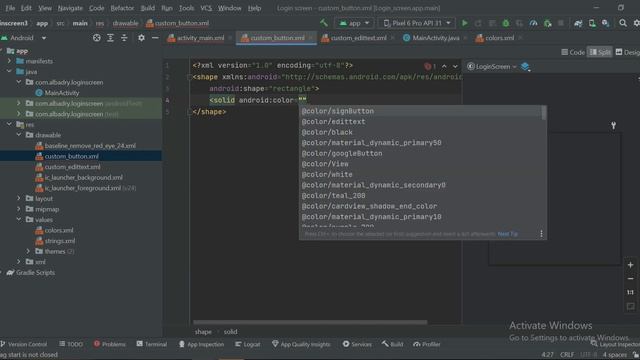Screen dimensions: 640x360
Task: Open the app run configuration dropdown
Action: tap(354, 23)
